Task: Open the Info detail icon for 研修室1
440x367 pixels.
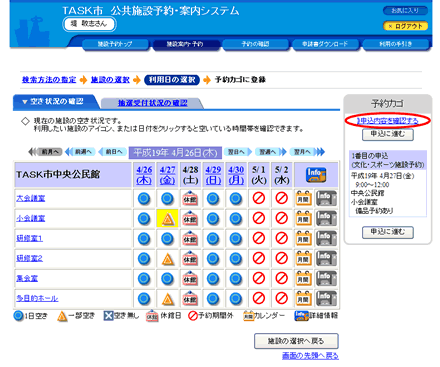Action: click(326, 238)
